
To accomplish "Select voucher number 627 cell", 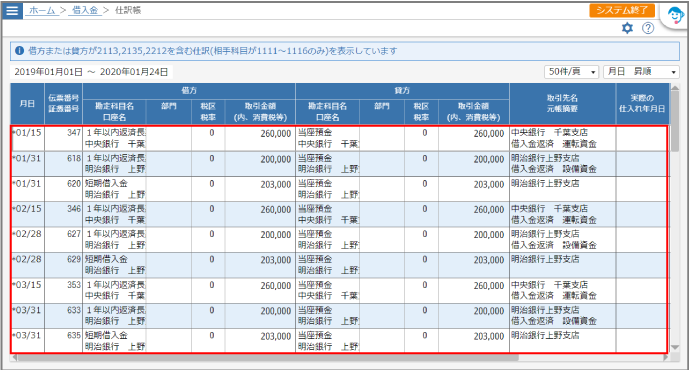I will click(x=63, y=240).
